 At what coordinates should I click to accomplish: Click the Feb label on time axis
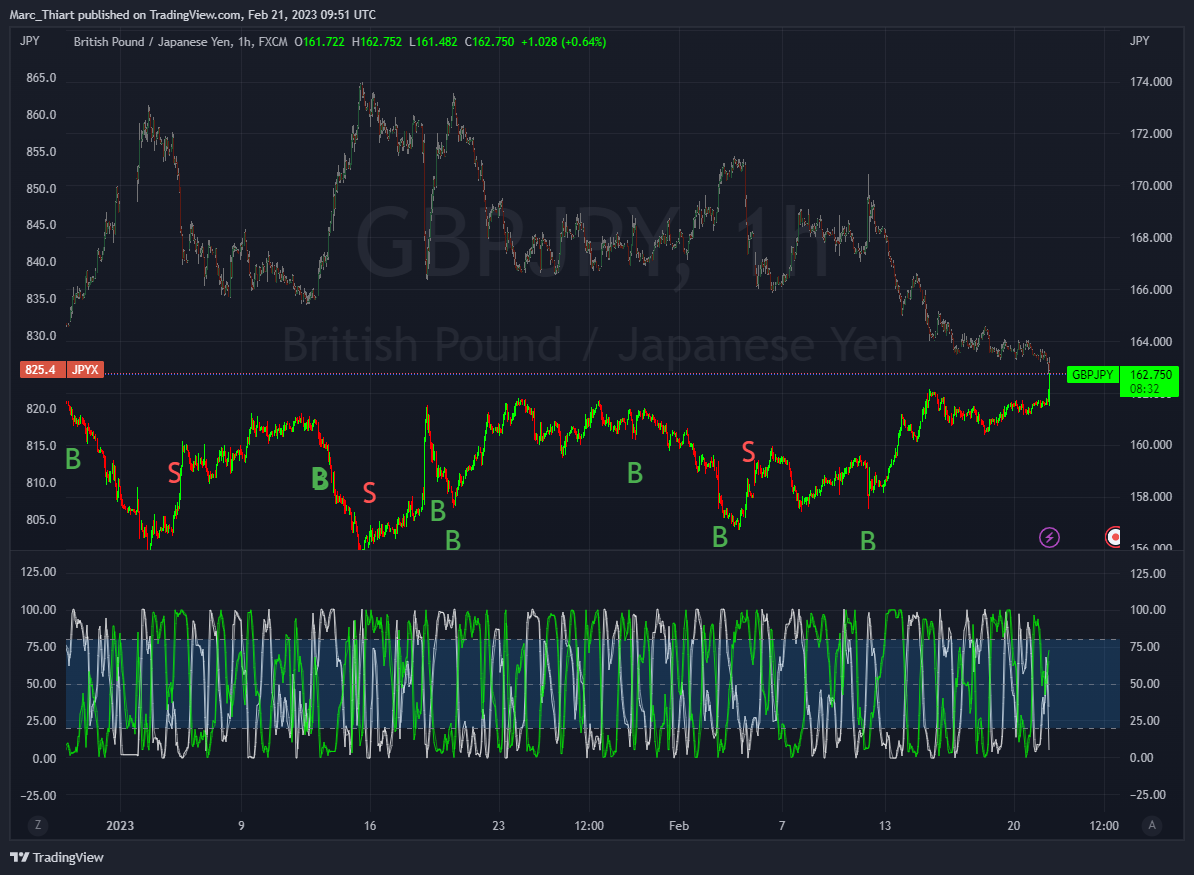[x=678, y=826]
